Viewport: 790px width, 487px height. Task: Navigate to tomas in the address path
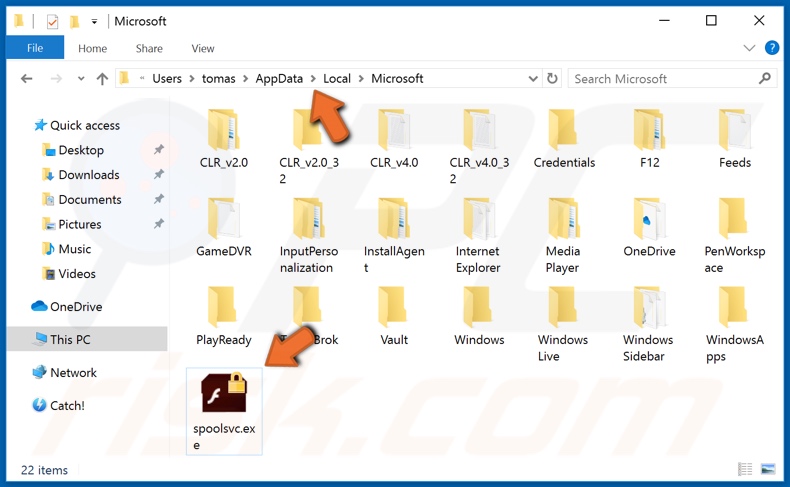(219, 79)
